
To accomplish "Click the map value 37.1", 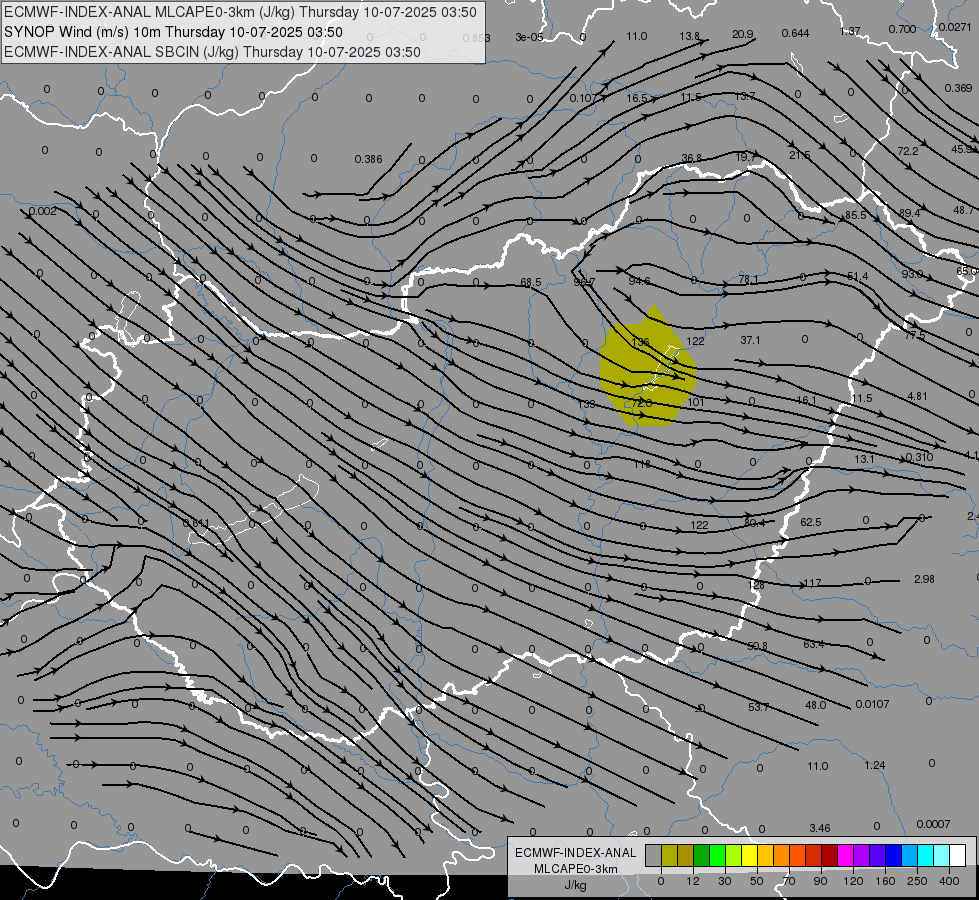I will click(x=750, y=340).
